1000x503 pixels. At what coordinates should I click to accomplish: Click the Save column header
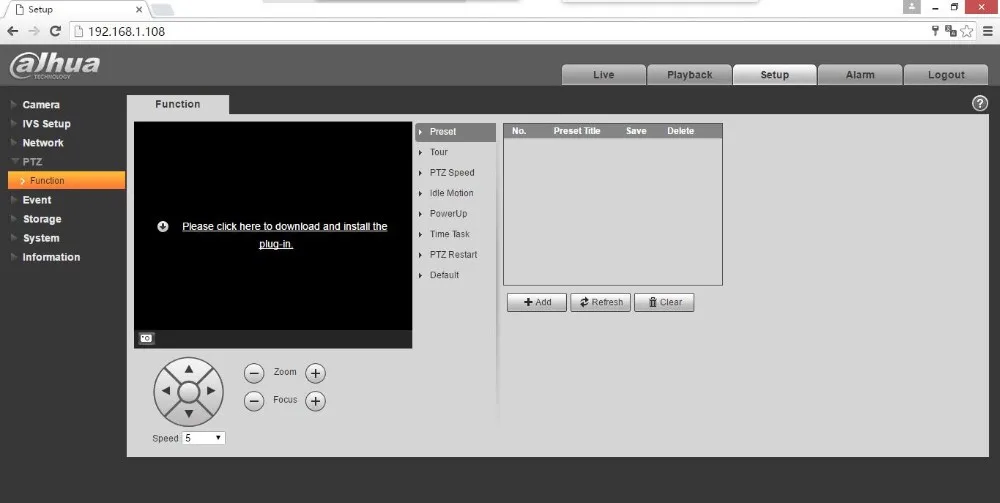click(x=636, y=131)
